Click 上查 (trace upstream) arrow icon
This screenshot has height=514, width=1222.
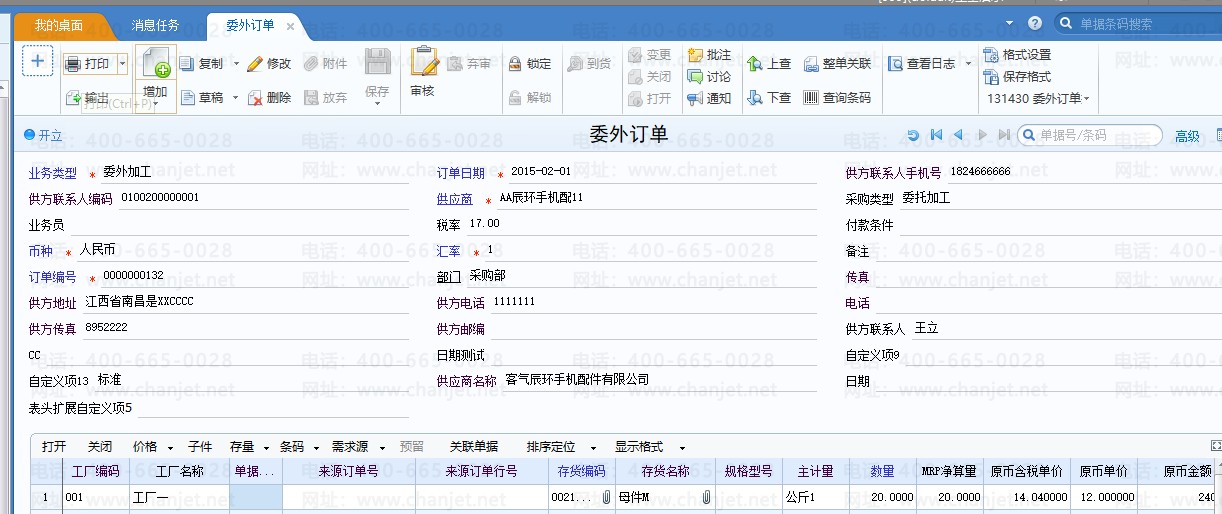[769, 64]
